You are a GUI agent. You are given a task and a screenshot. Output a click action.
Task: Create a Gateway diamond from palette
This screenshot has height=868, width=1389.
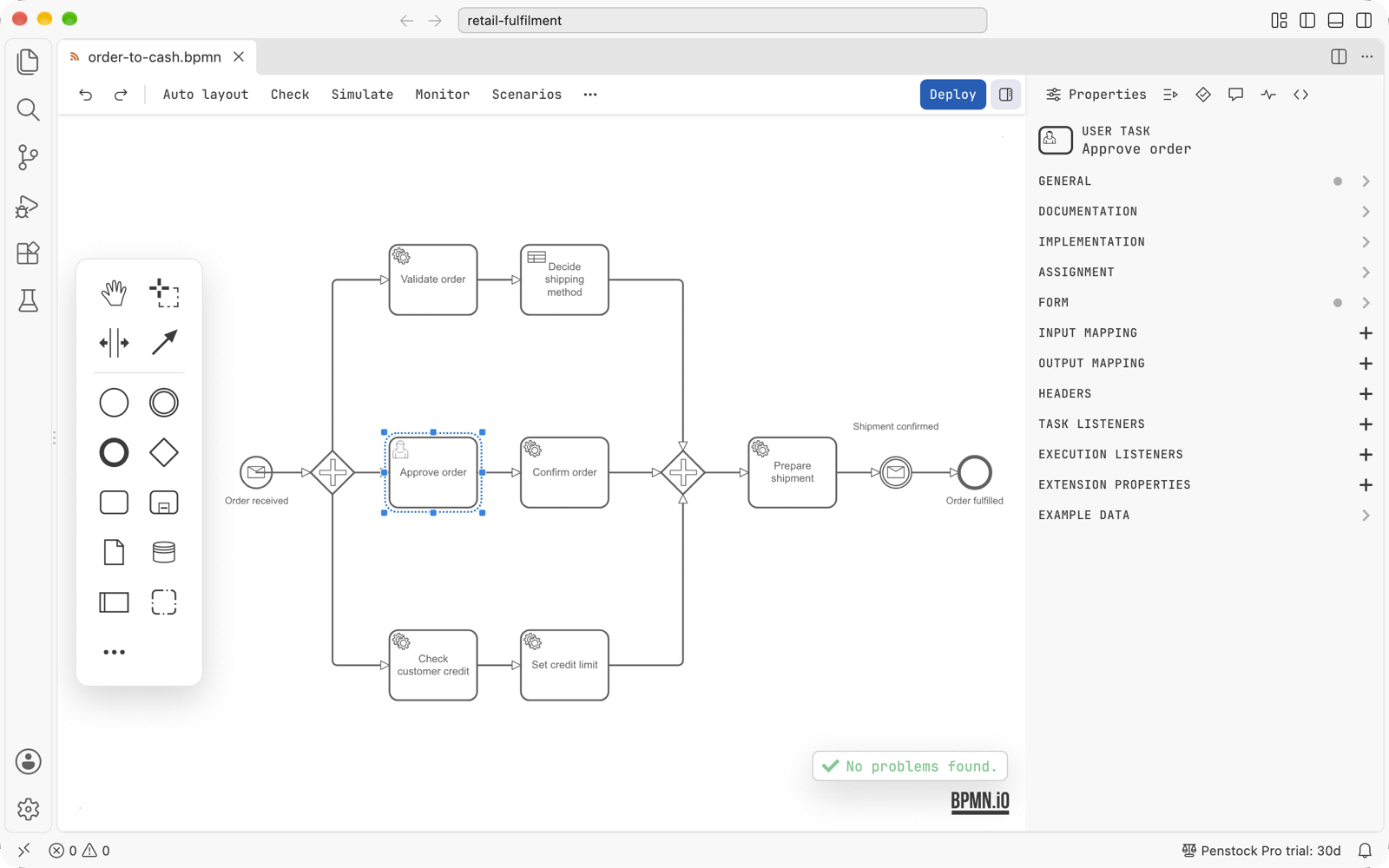pyautogui.click(x=164, y=452)
